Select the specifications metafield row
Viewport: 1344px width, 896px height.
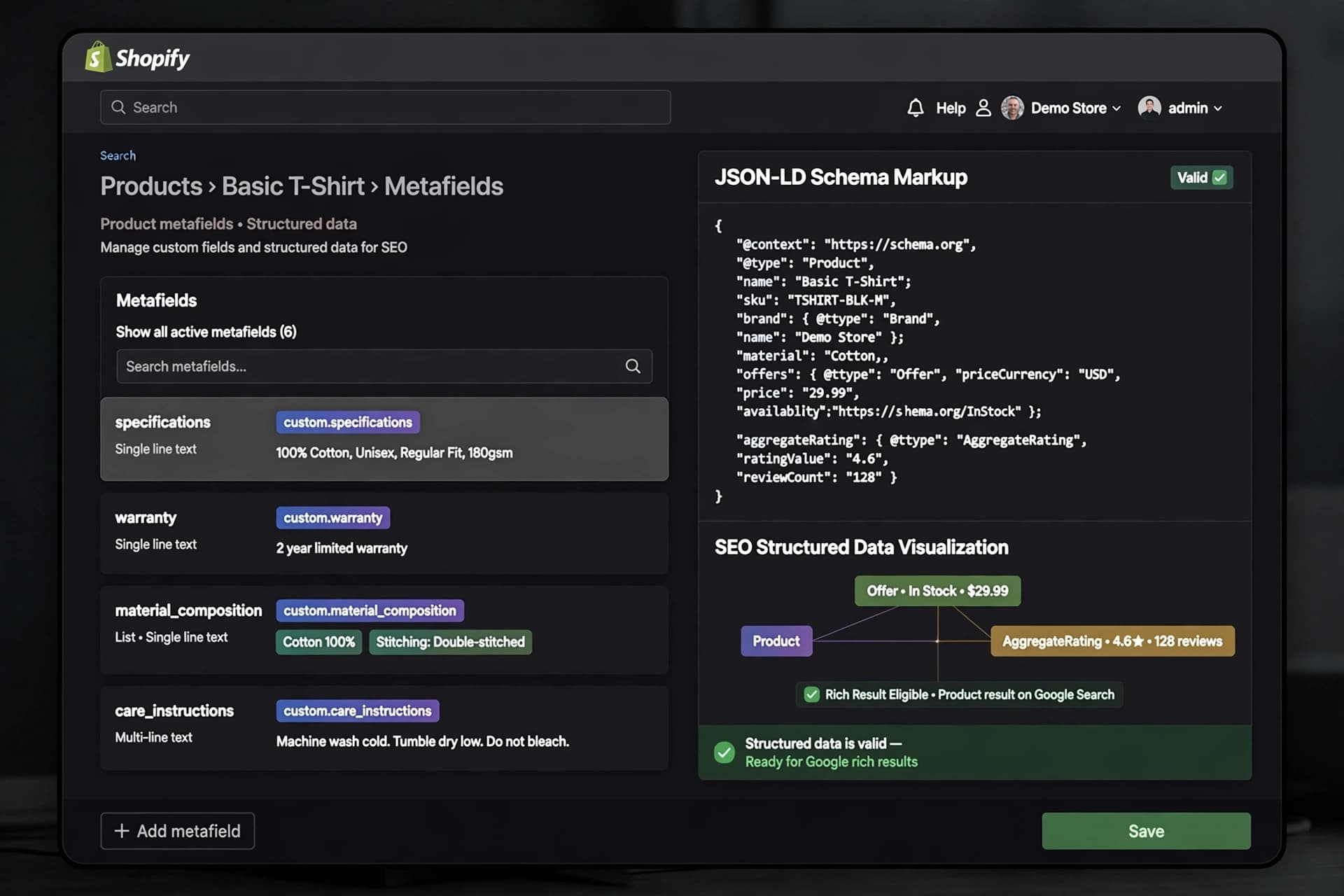tap(384, 439)
